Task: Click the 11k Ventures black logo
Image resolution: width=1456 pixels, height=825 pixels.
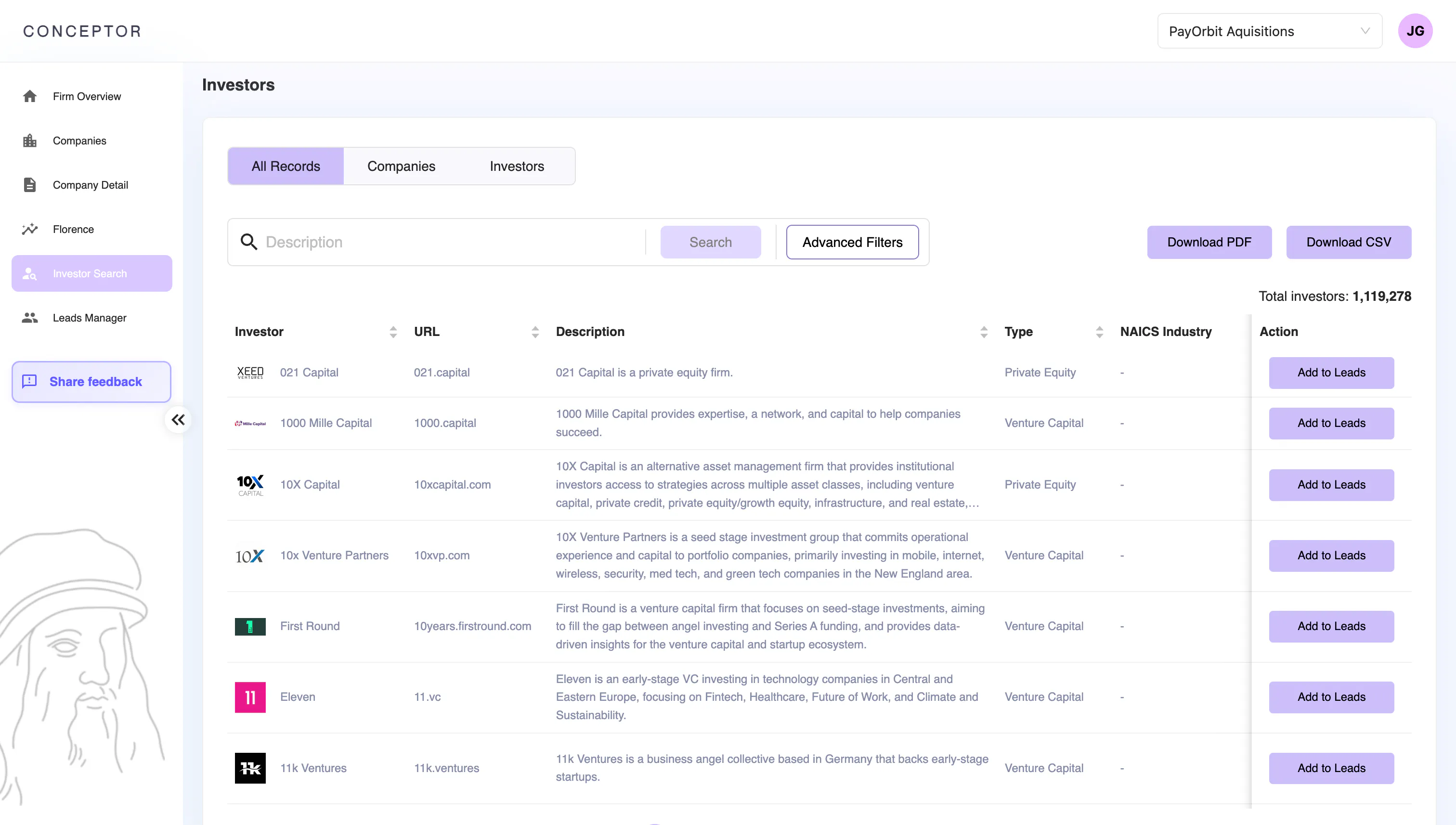Action: 250,768
